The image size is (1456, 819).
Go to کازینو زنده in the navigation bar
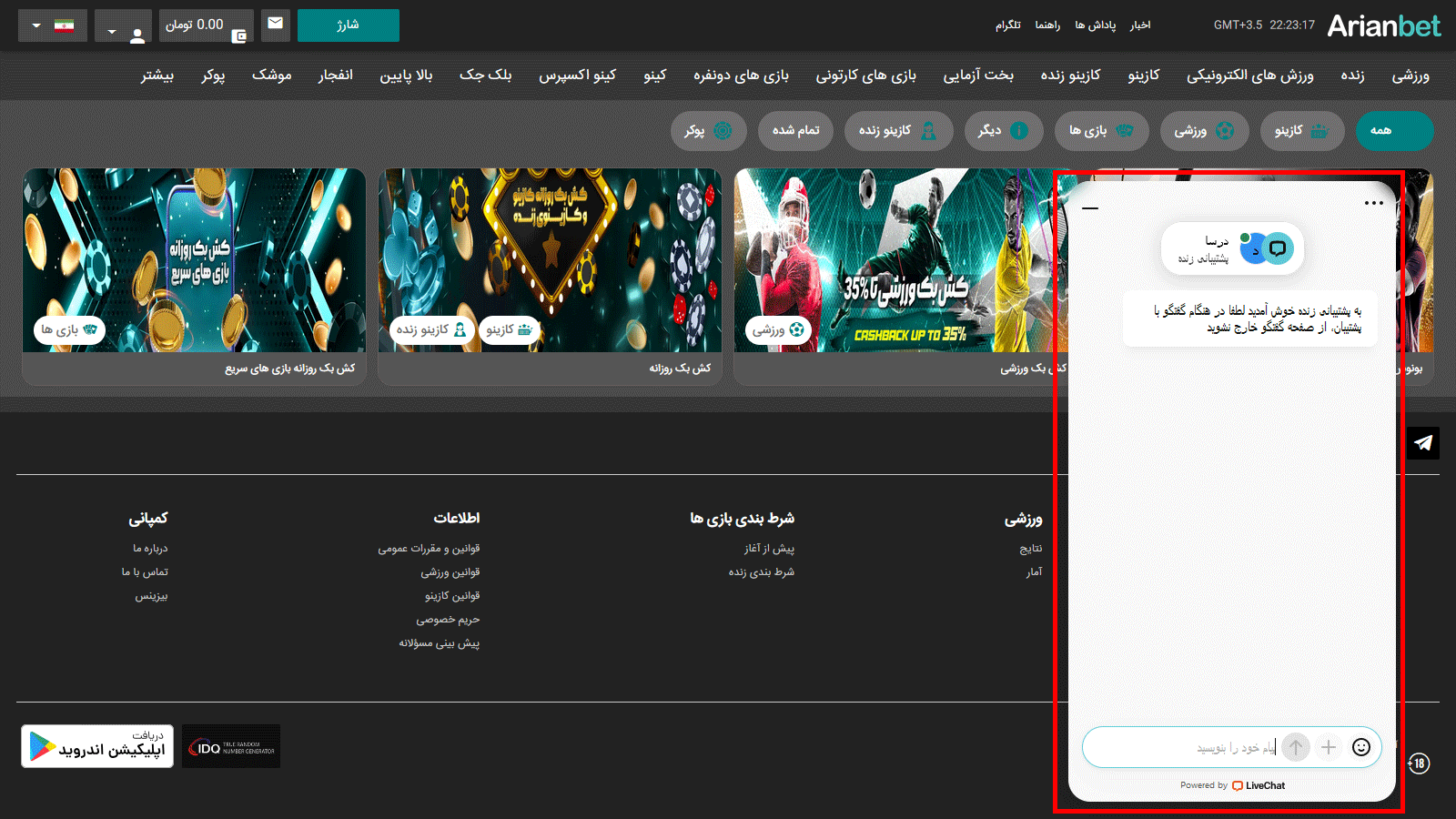(1070, 76)
